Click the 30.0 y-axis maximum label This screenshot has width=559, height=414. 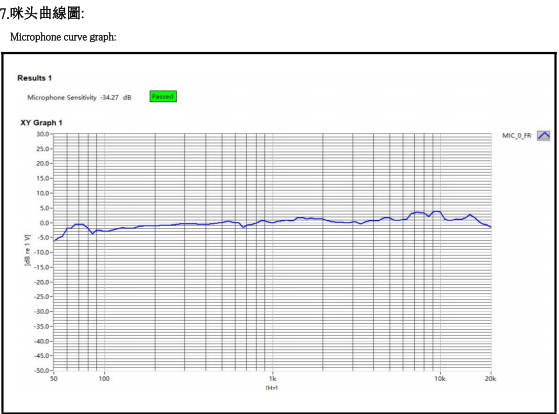(x=42, y=134)
